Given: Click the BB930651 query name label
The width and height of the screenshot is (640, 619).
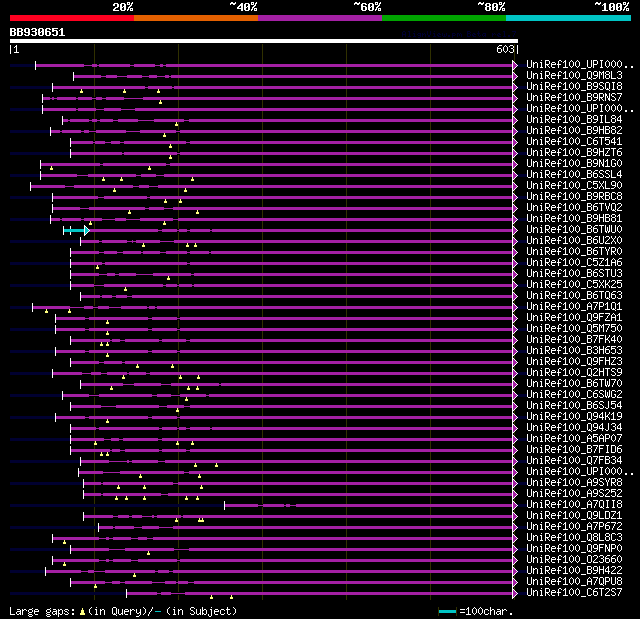Looking at the screenshot, I should [x=37, y=32].
